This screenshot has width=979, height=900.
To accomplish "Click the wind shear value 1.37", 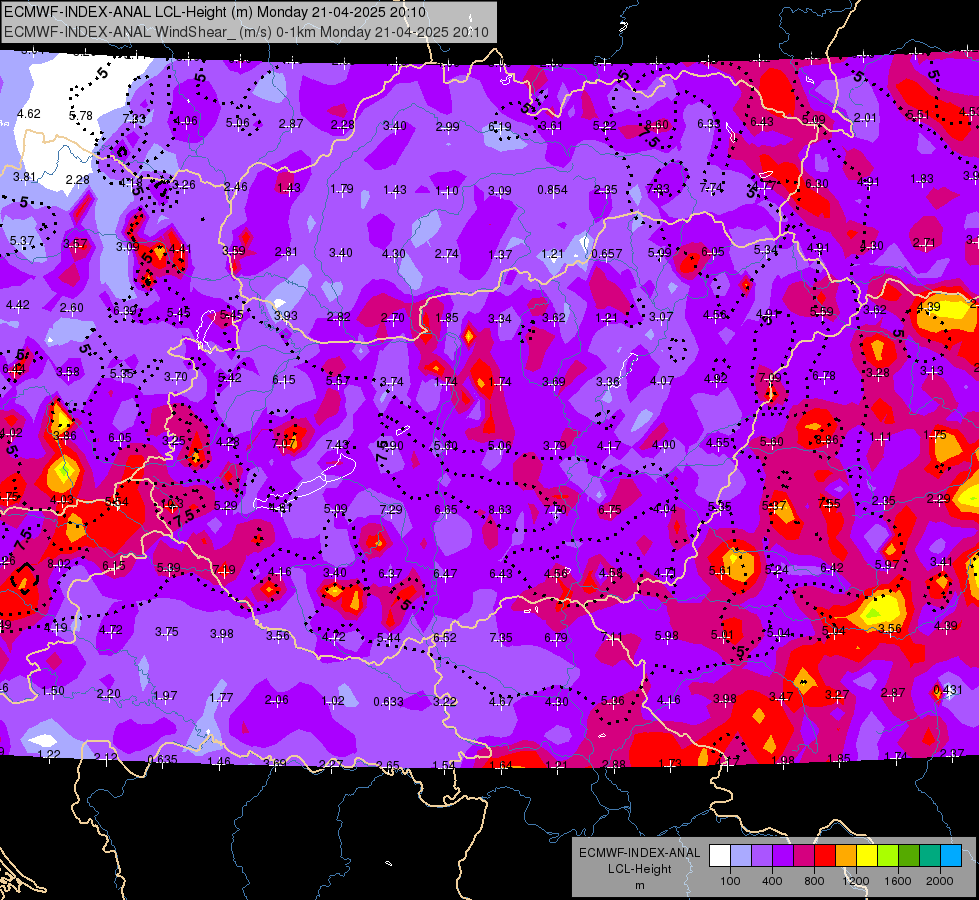I will (x=500, y=254).
